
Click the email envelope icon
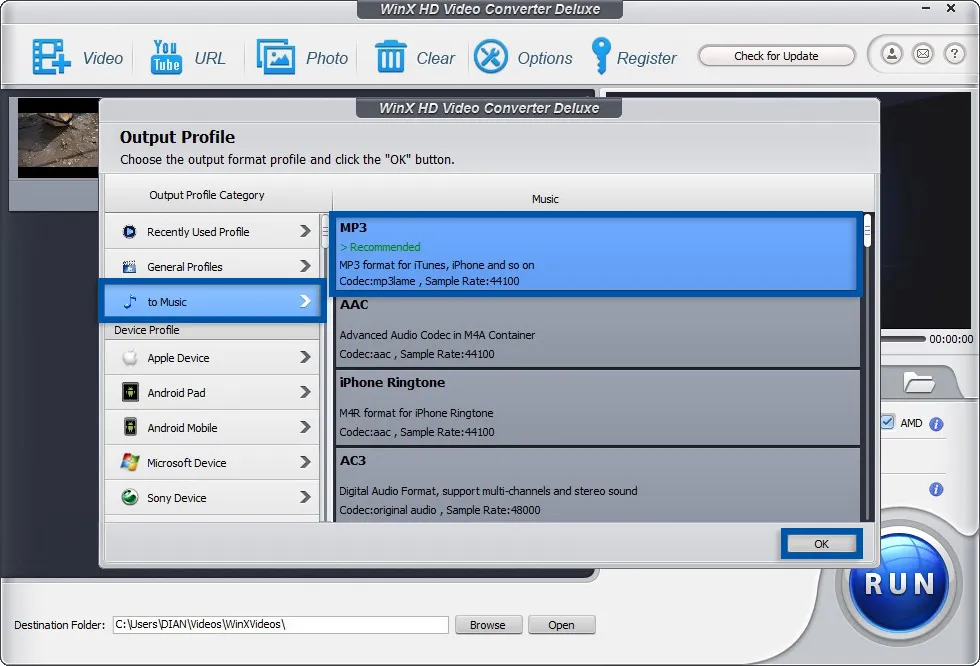tap(923, 54)
